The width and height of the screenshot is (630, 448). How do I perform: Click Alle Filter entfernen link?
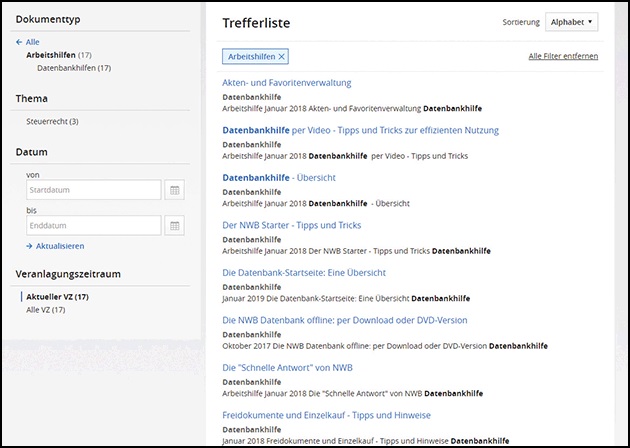(x=563, y=57)
